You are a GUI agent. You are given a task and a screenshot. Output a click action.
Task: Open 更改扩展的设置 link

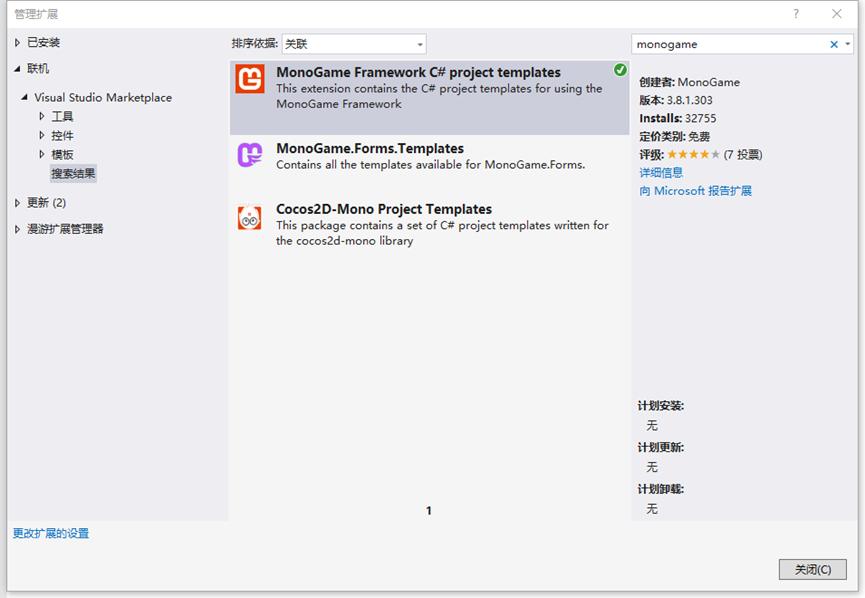tap(51, 533)
